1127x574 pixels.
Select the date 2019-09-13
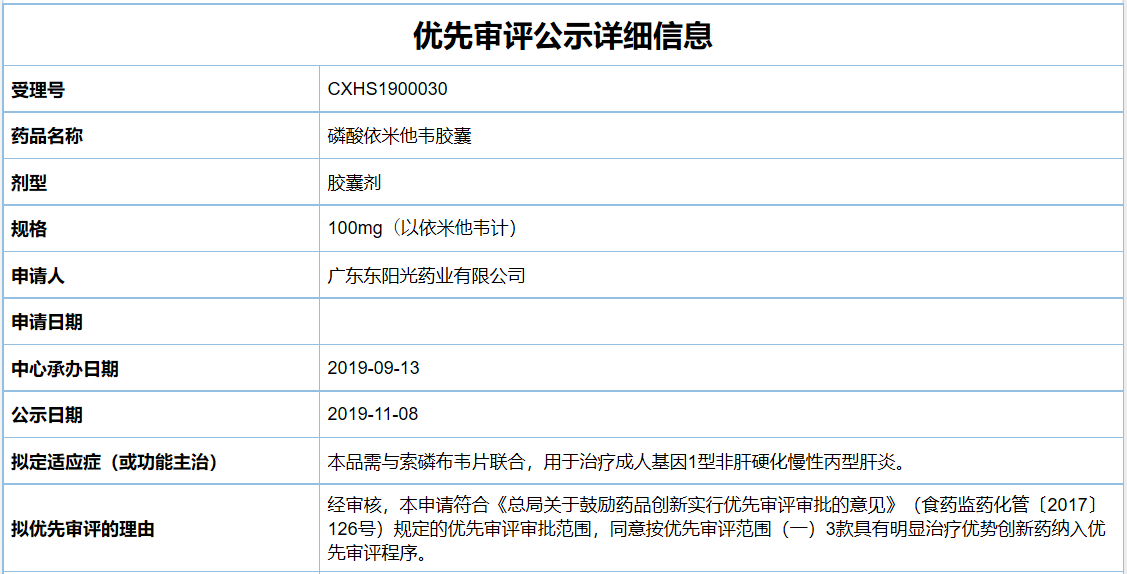click(x=373, y=369)
